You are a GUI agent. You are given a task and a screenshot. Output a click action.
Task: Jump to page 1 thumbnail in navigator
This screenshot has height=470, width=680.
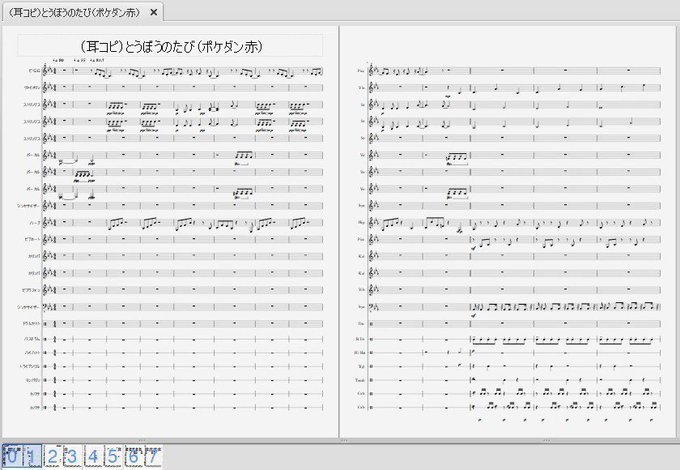(32, 456)
